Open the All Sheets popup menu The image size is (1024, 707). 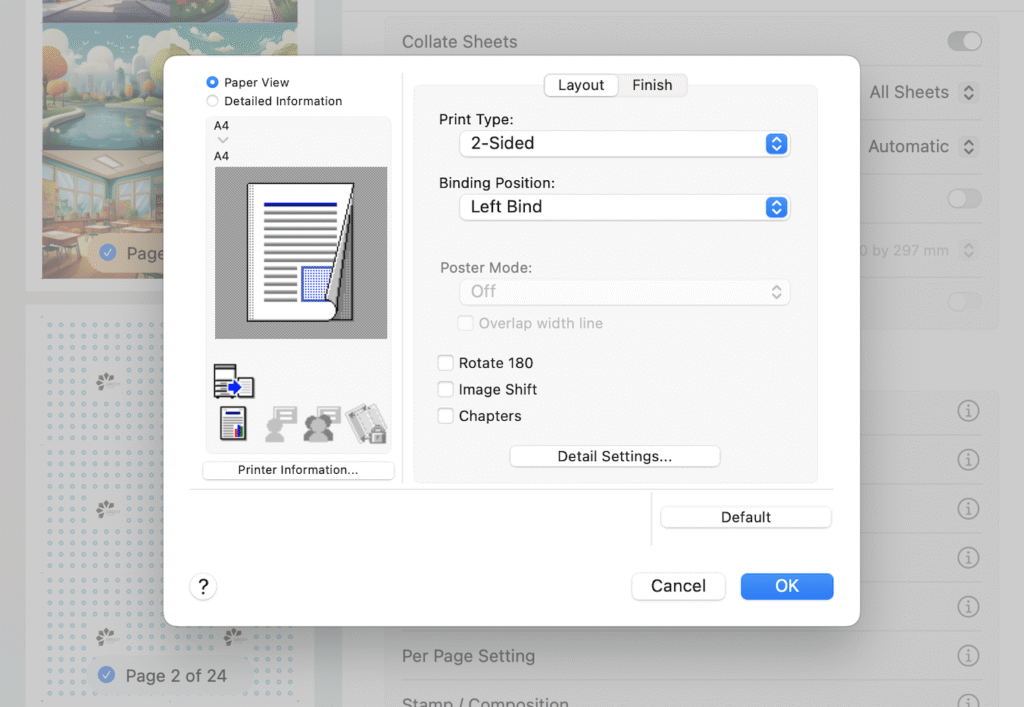click(x=922, y=92)
